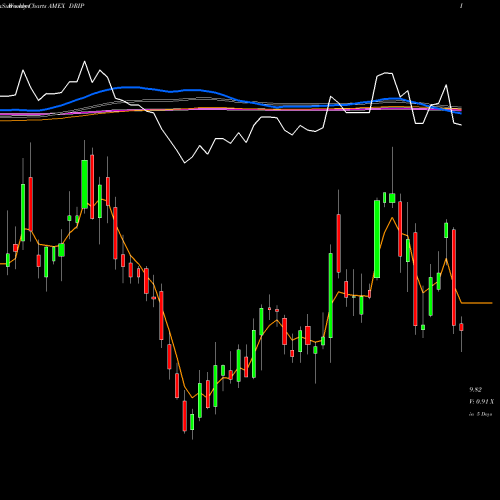Click the lowest trough of the white indicator line
Viewport: 500px width, 500px height.
point(185,163)
